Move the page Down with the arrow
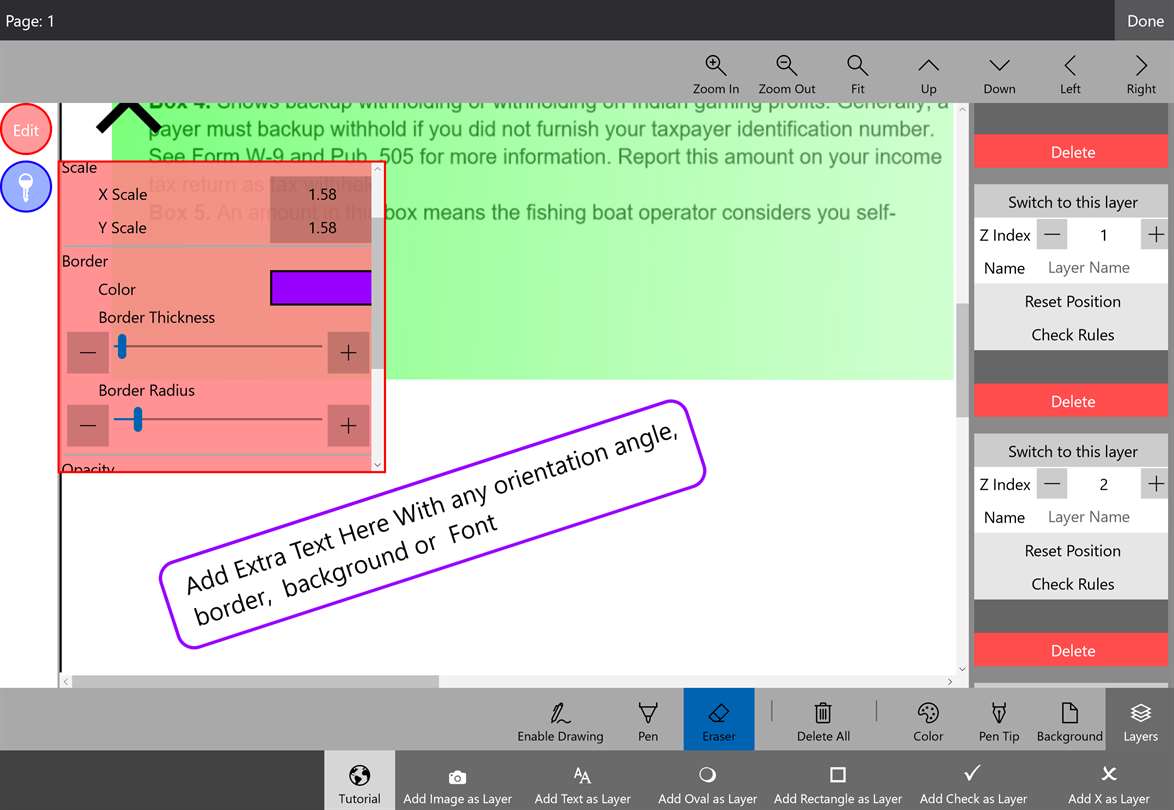 click(x=1000, y=74)
